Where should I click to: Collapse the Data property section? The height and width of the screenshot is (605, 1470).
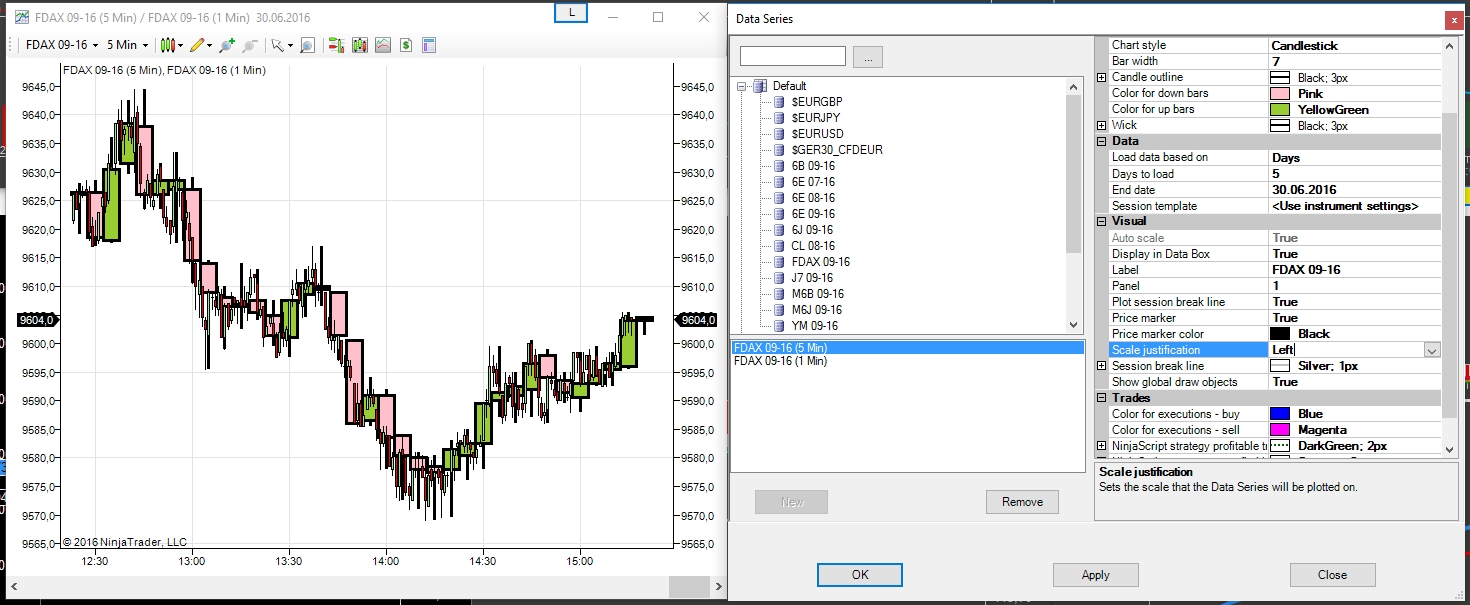click(1102, 141)
